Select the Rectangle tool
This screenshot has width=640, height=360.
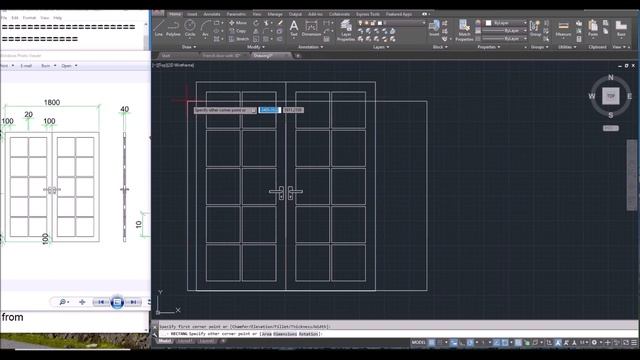pos(217,23)
